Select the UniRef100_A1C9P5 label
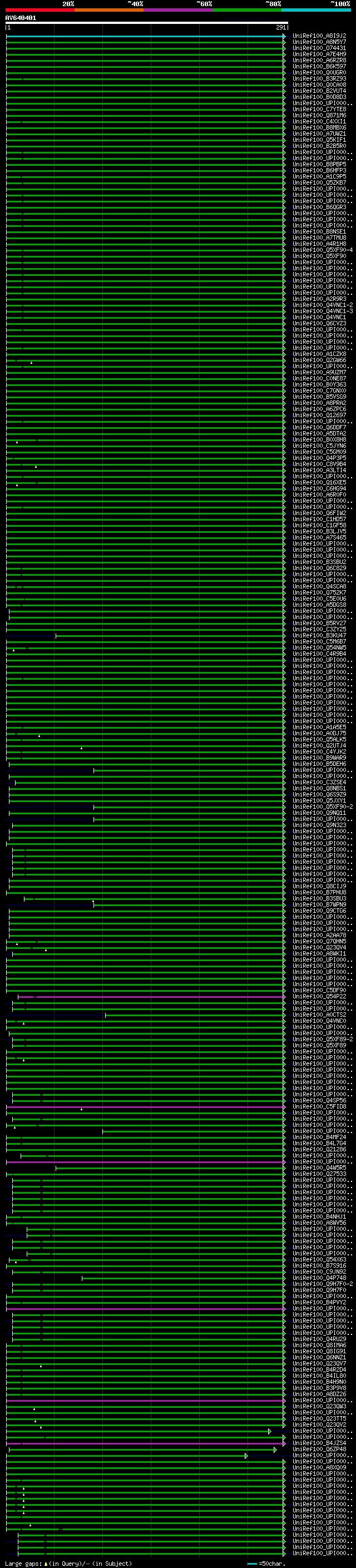 [x=319, y=176]
